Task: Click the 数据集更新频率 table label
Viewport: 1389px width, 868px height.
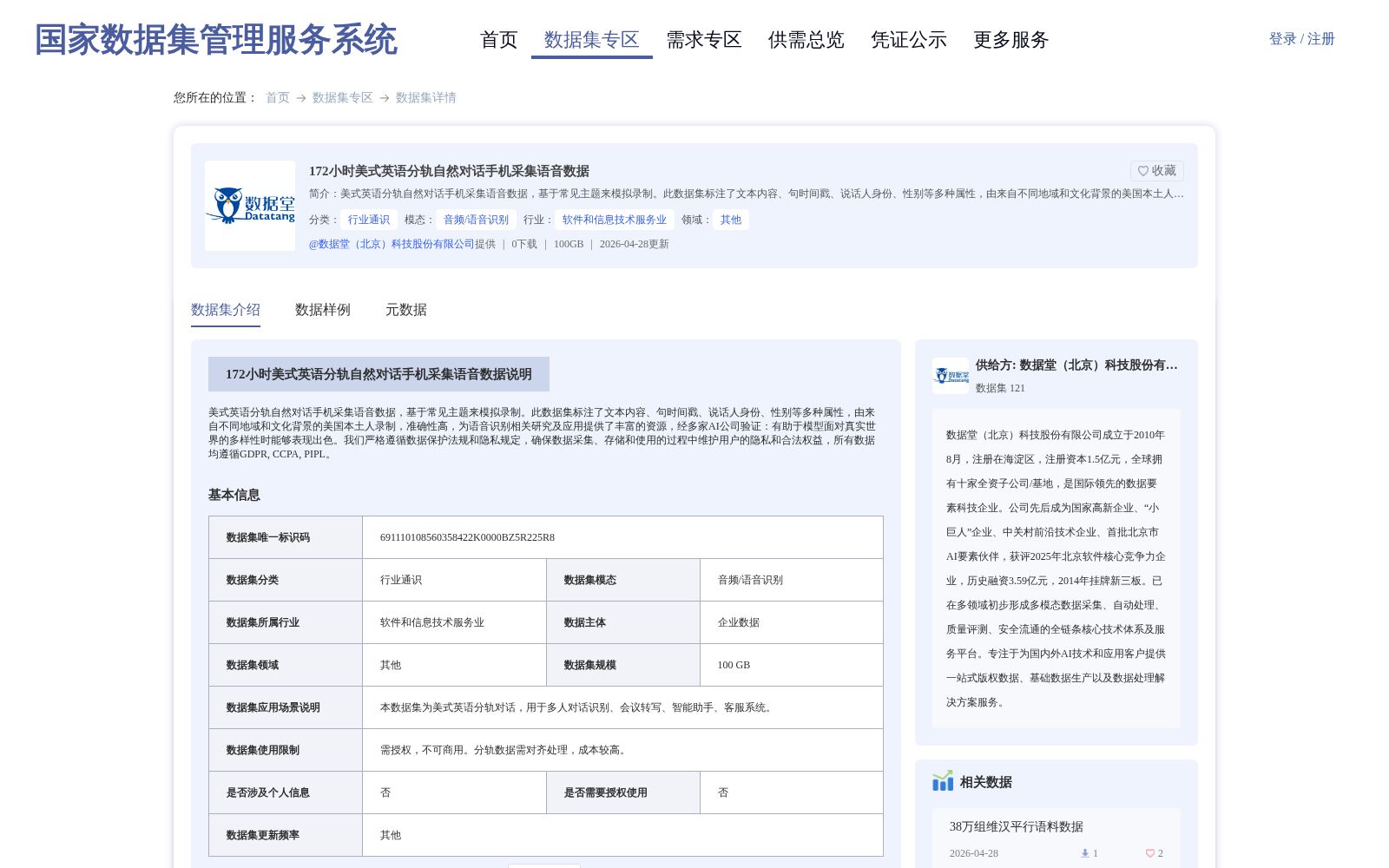Action: click(x=263, y=835)
